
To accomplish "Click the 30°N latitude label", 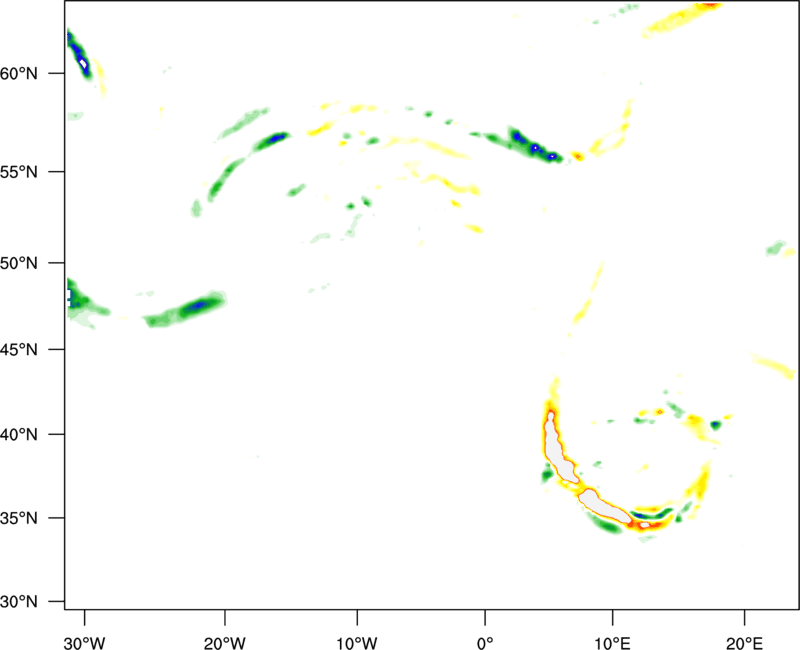I will pos(19,602).
